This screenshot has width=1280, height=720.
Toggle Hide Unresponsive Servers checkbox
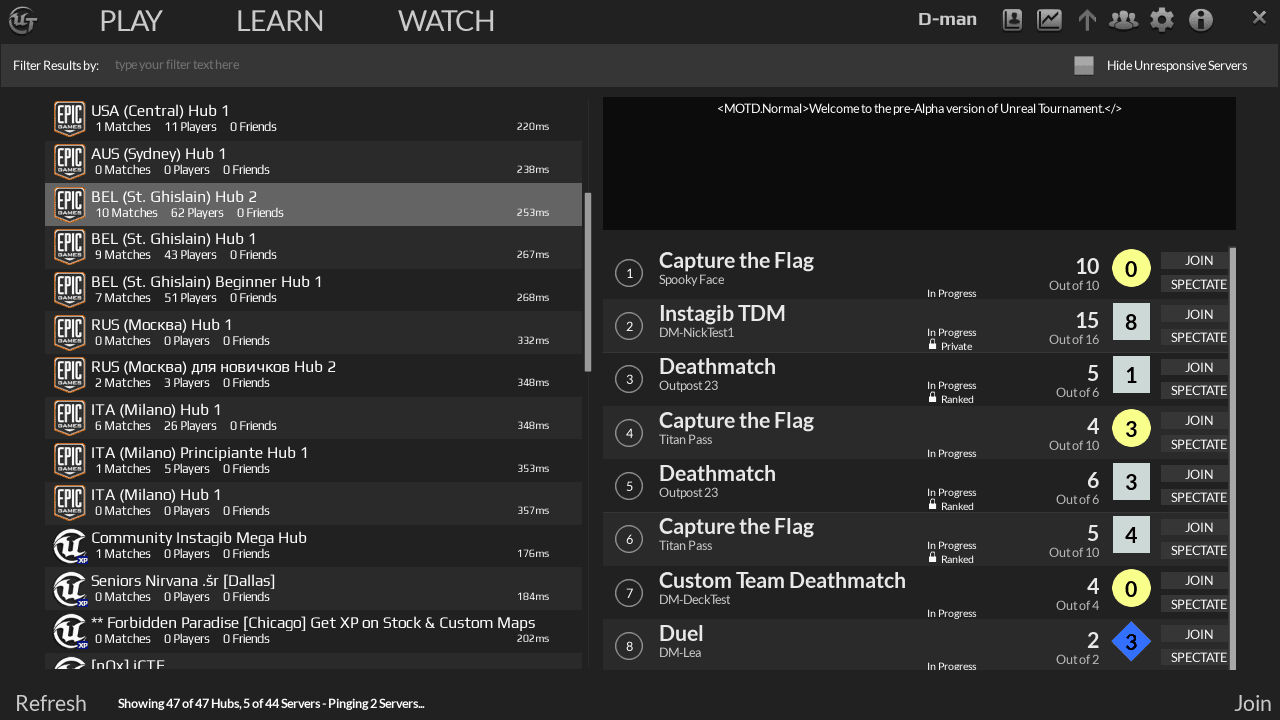1084,65
